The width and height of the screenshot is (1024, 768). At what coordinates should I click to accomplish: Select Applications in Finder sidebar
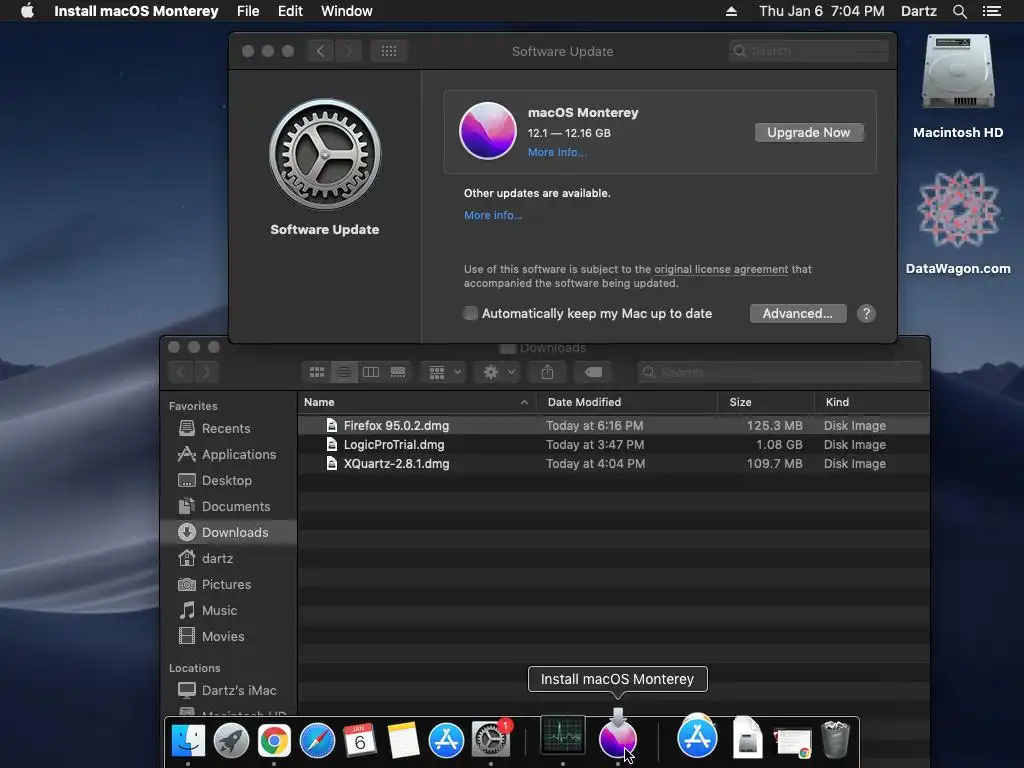pyautogui.click(x=228, y=455)
